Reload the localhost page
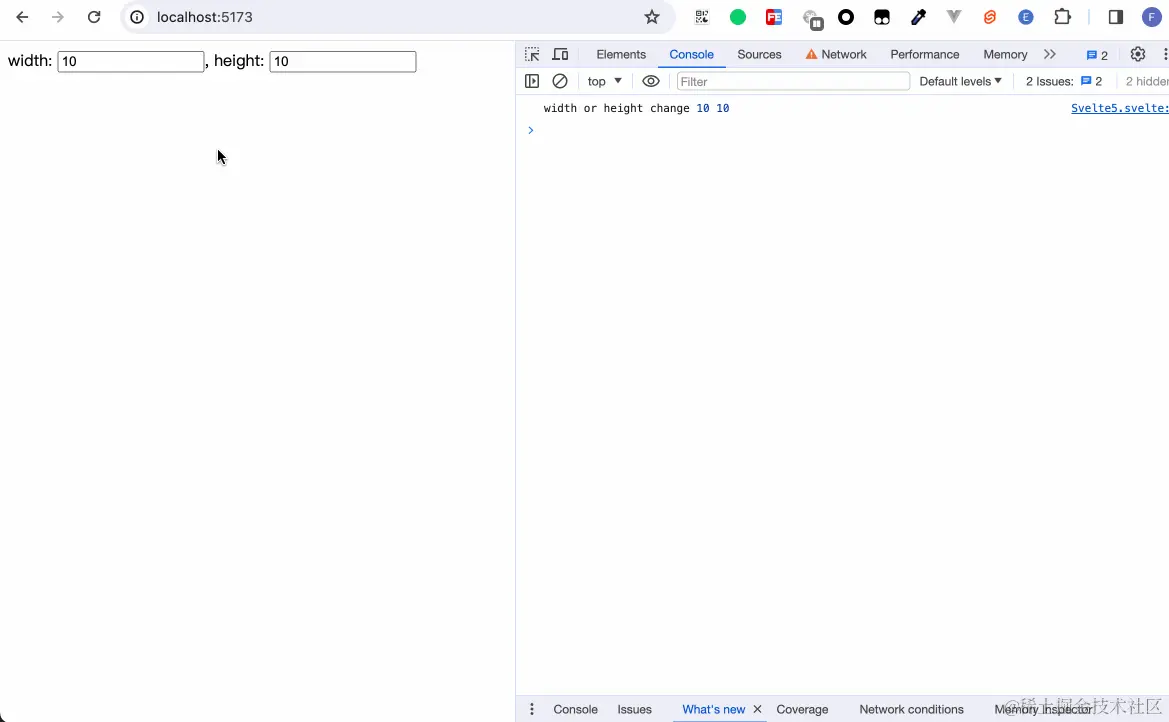This screenshot has height=722, width=1169. [94, 17]
